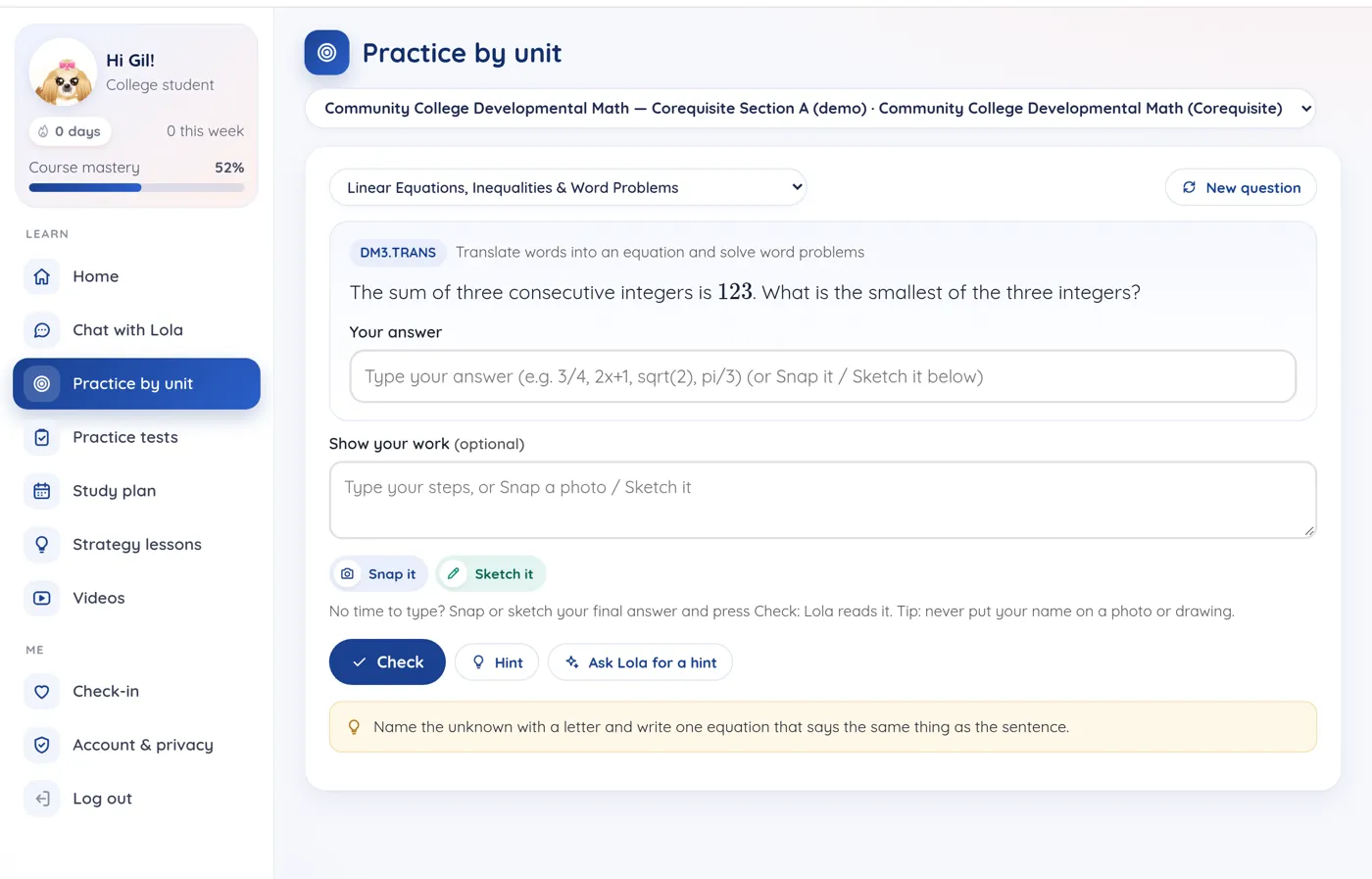The height and width of the screenshot is (879, 1372).
Task: Open Chat with Lola
Action: (136, 330)
